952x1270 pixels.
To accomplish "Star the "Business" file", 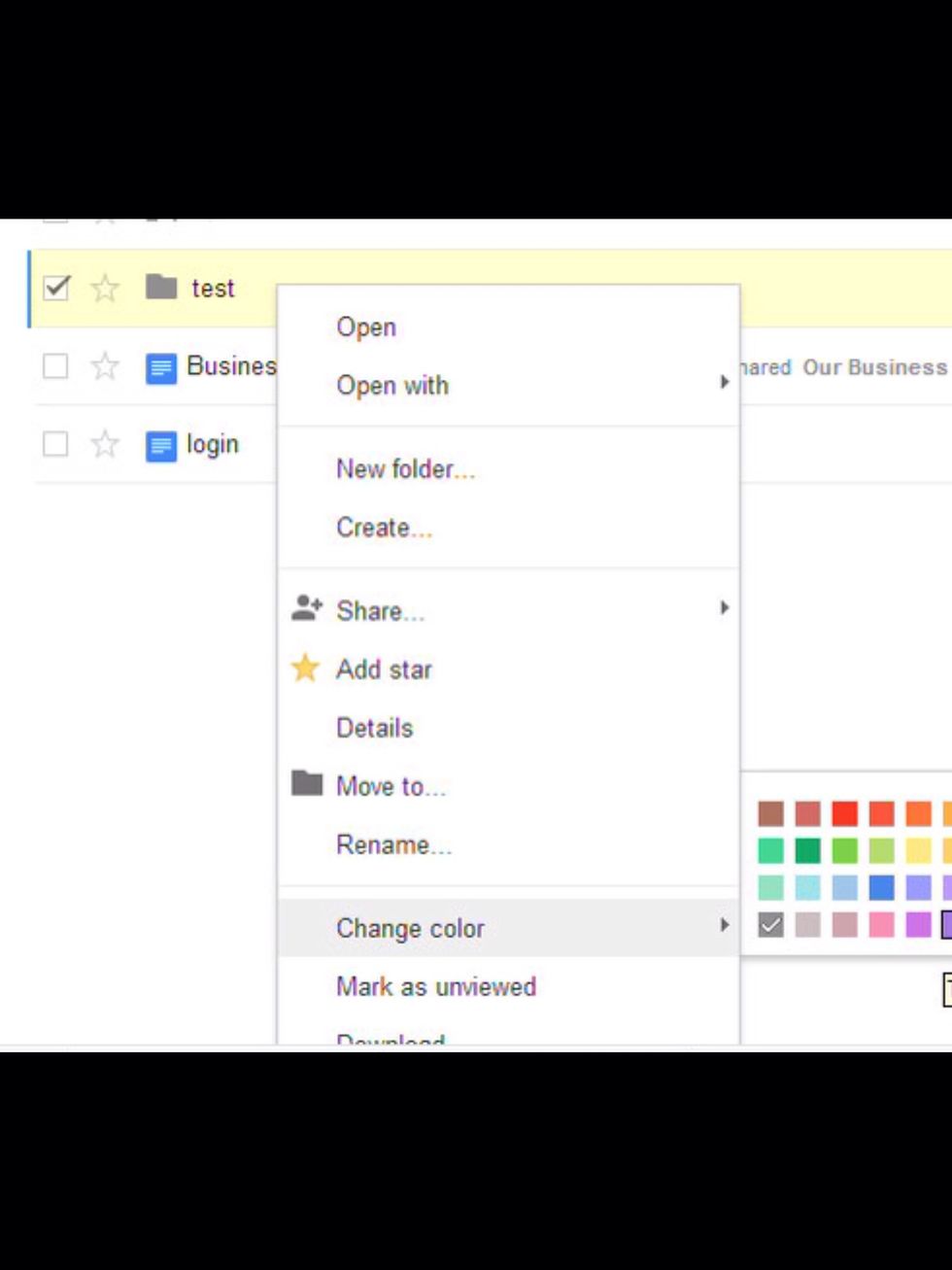I will (104, 366).
